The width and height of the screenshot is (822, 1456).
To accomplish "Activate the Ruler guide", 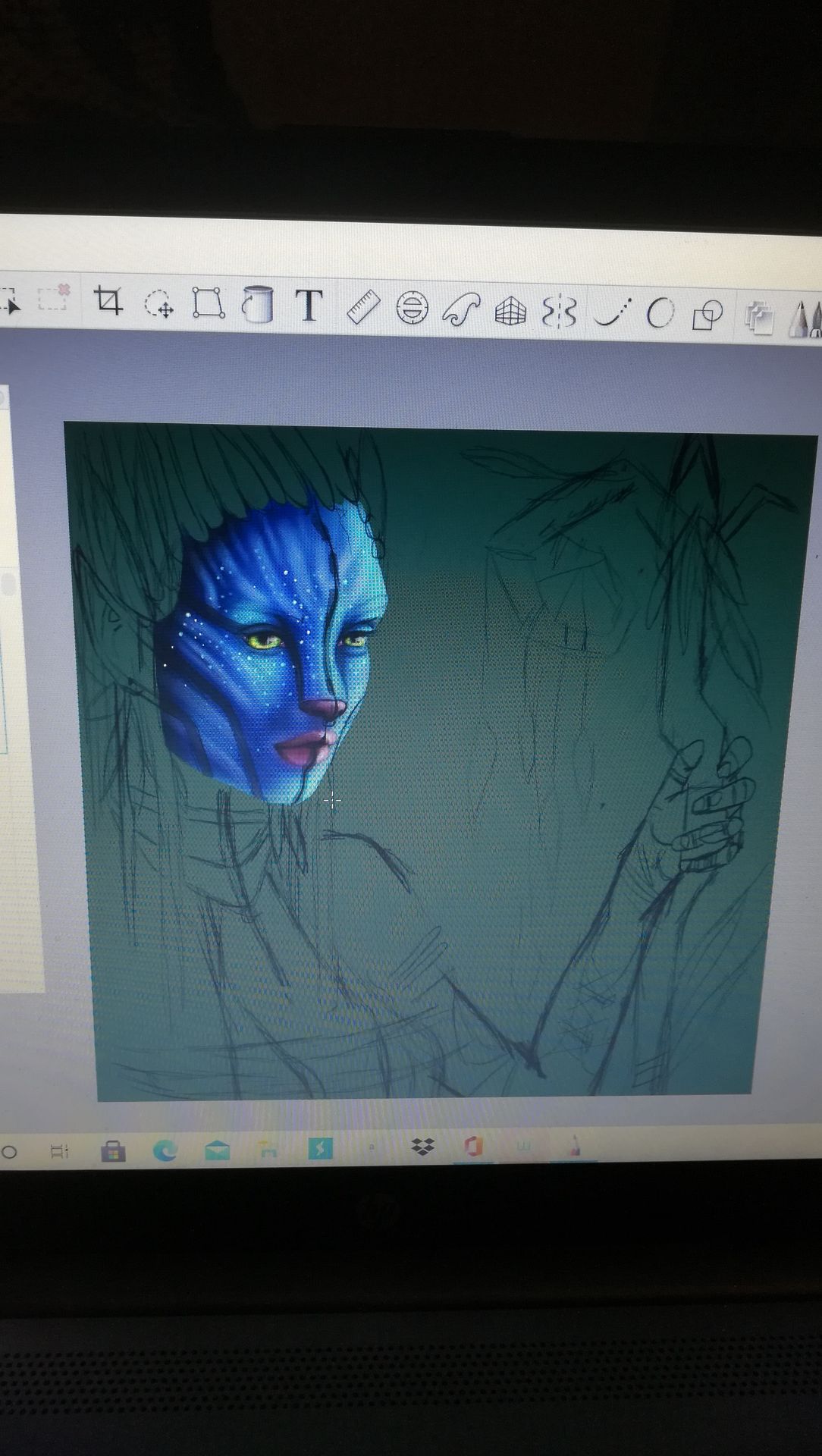I will 363,307.
